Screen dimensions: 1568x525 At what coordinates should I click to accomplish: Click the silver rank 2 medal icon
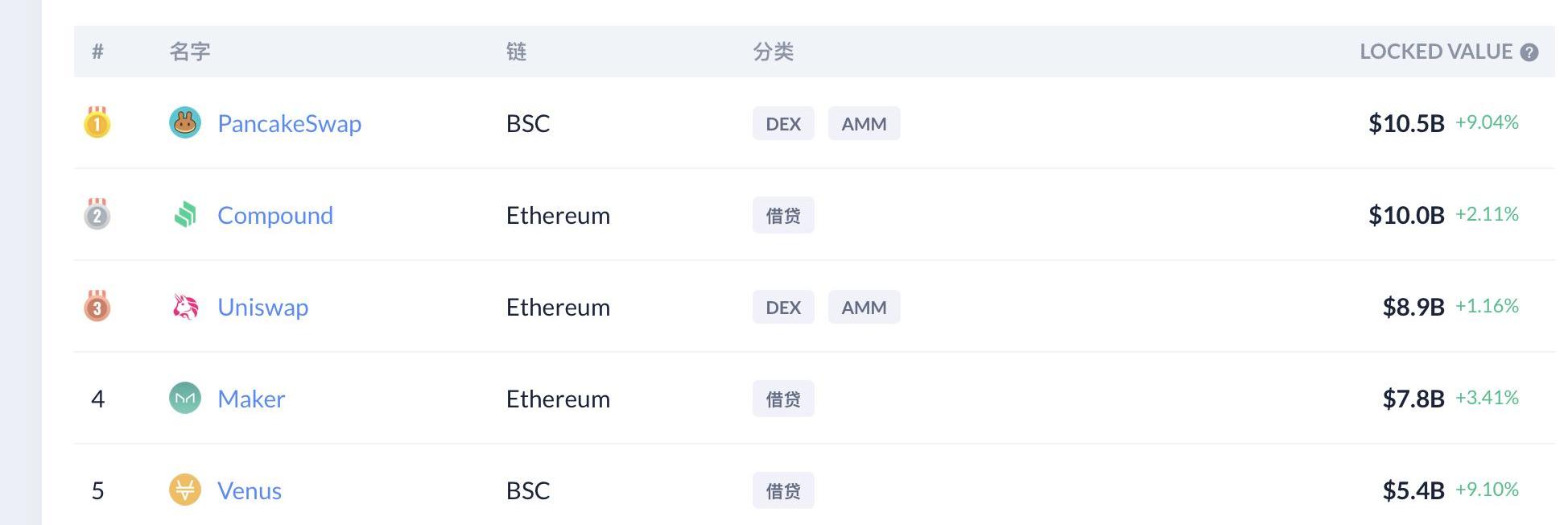pos(97,214)
